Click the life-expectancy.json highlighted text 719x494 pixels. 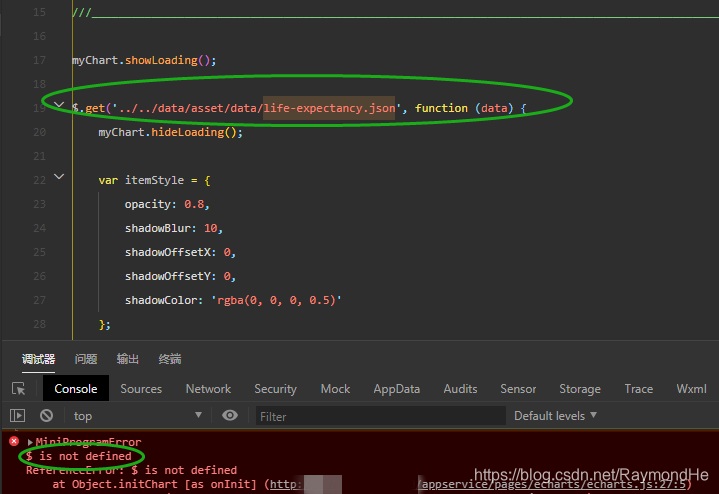(x=329, y=108)
